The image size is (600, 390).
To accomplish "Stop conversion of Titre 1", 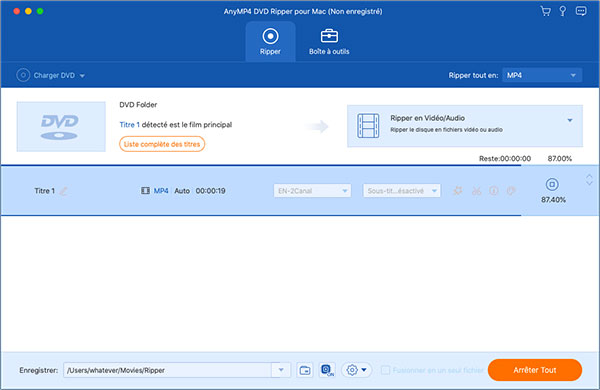I will click(552, 184).
